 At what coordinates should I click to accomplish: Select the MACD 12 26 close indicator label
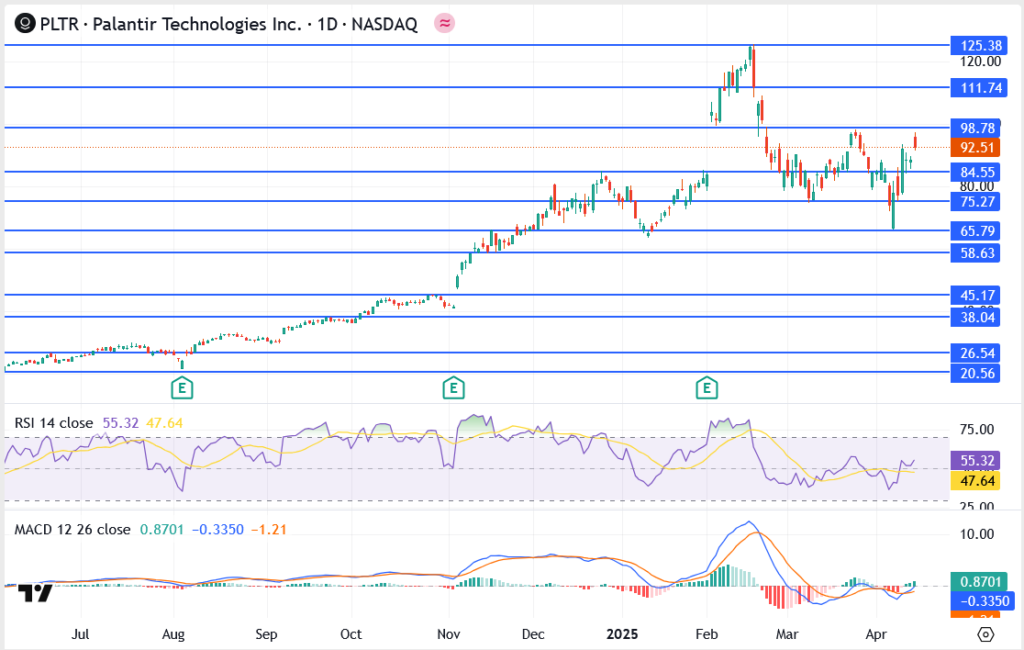pyautogui.click(x=72, y=529)
